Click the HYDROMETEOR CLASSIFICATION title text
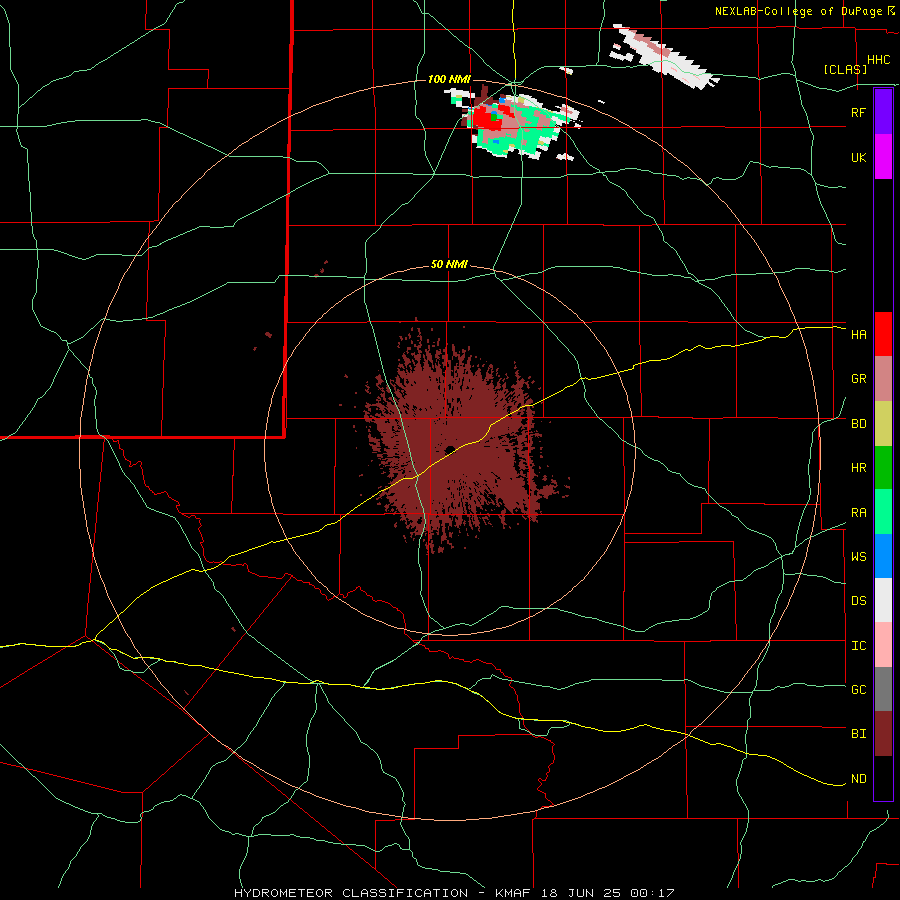900x900 pixels. pos(351,893)
